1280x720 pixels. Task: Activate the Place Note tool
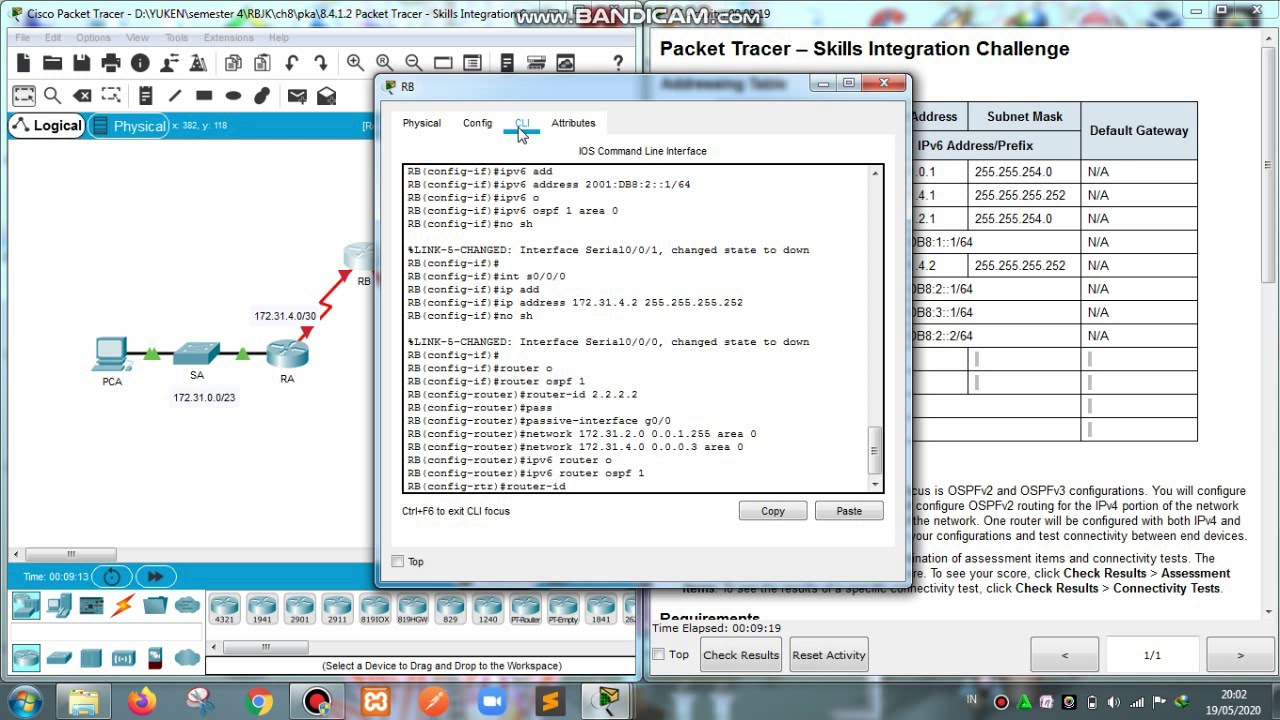[145, 96]
